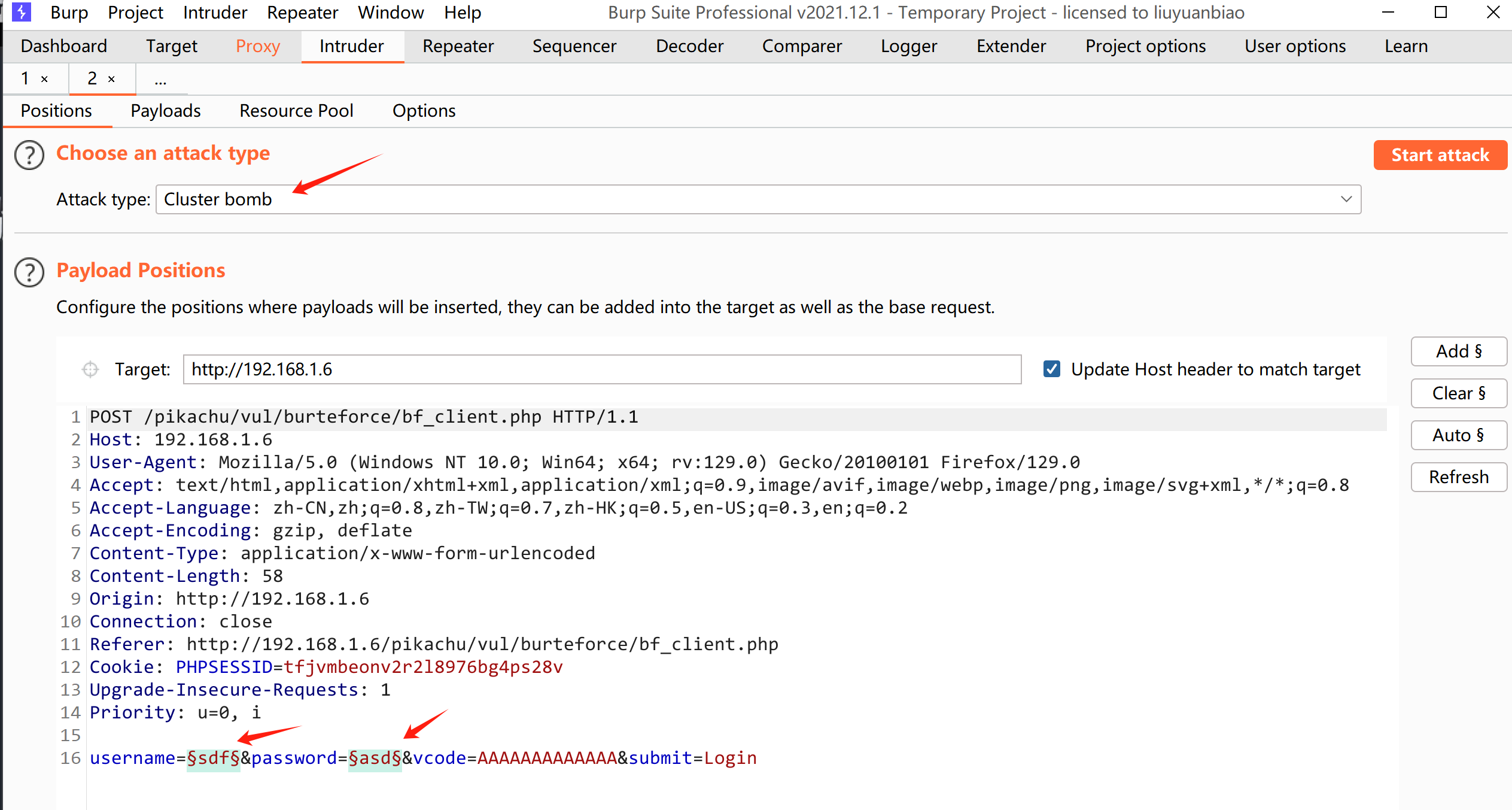Click the Auto § button
Screen dimensions: 1512x810
tap(1458, 435)
